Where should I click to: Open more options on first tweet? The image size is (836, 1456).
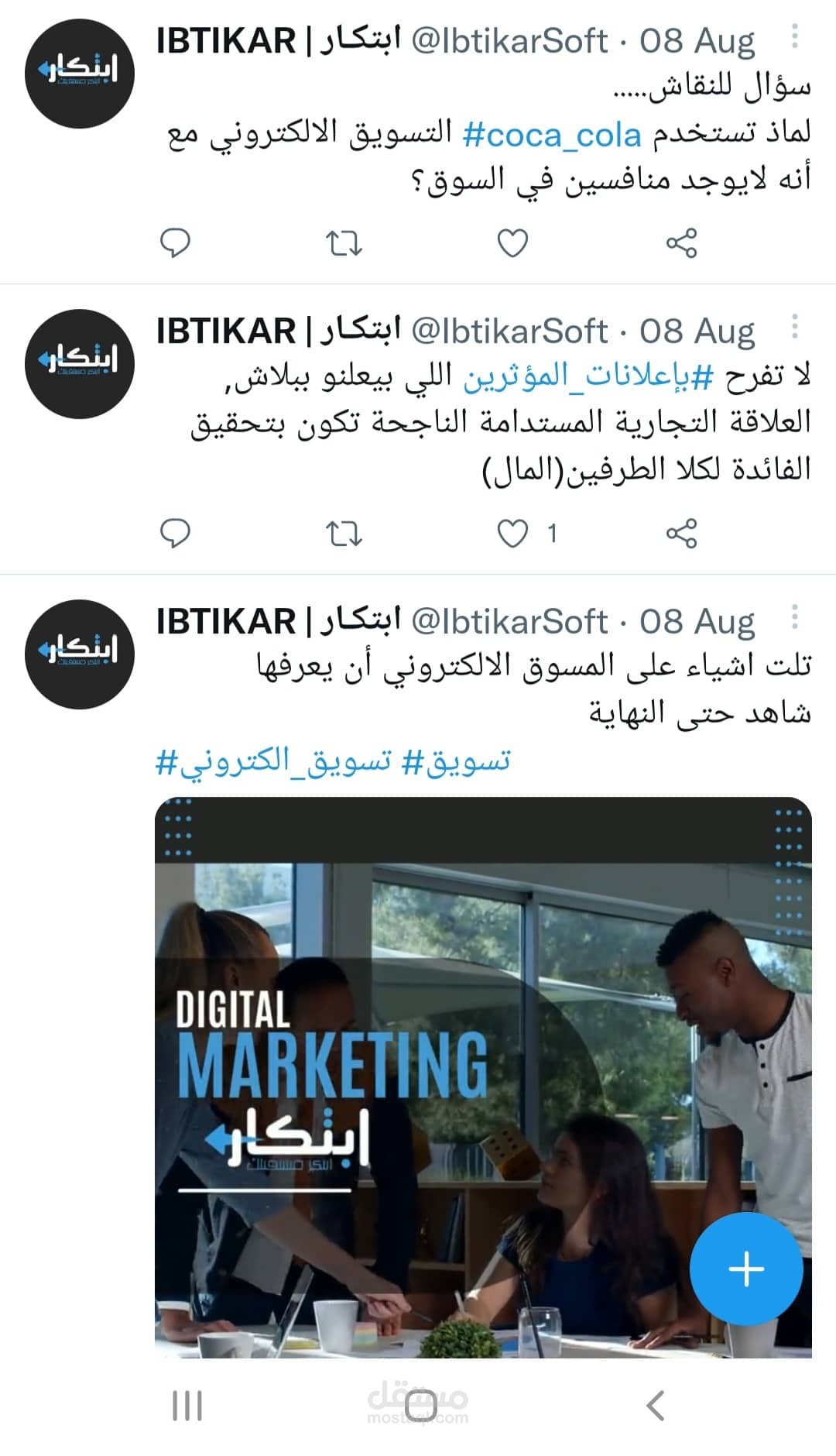point(794,36)
